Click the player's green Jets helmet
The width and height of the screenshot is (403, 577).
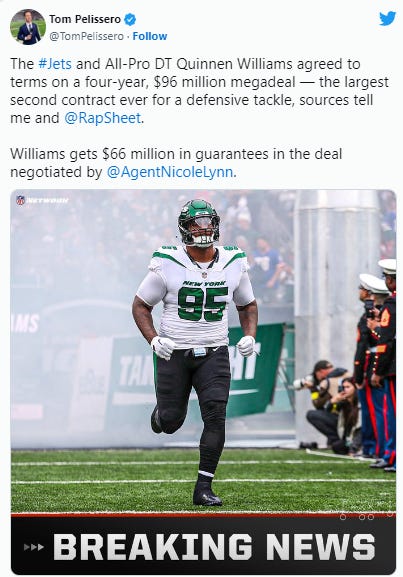coord(199,223)
